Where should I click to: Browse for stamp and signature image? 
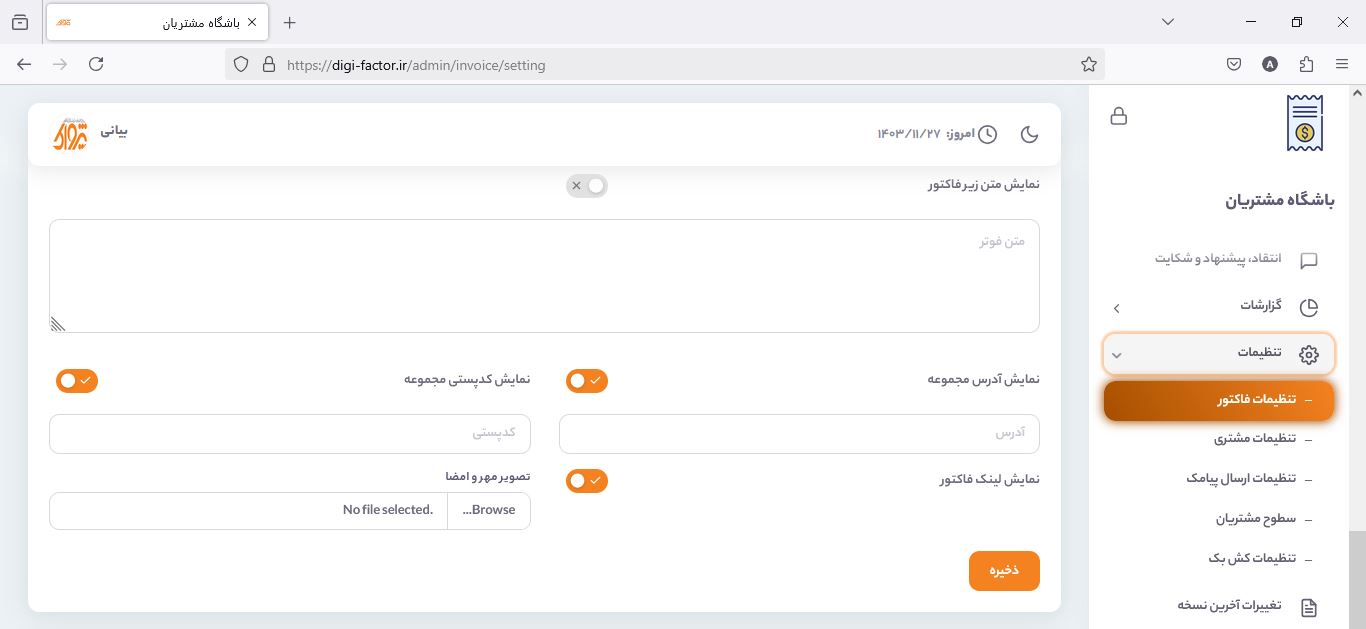coord(489,510)
